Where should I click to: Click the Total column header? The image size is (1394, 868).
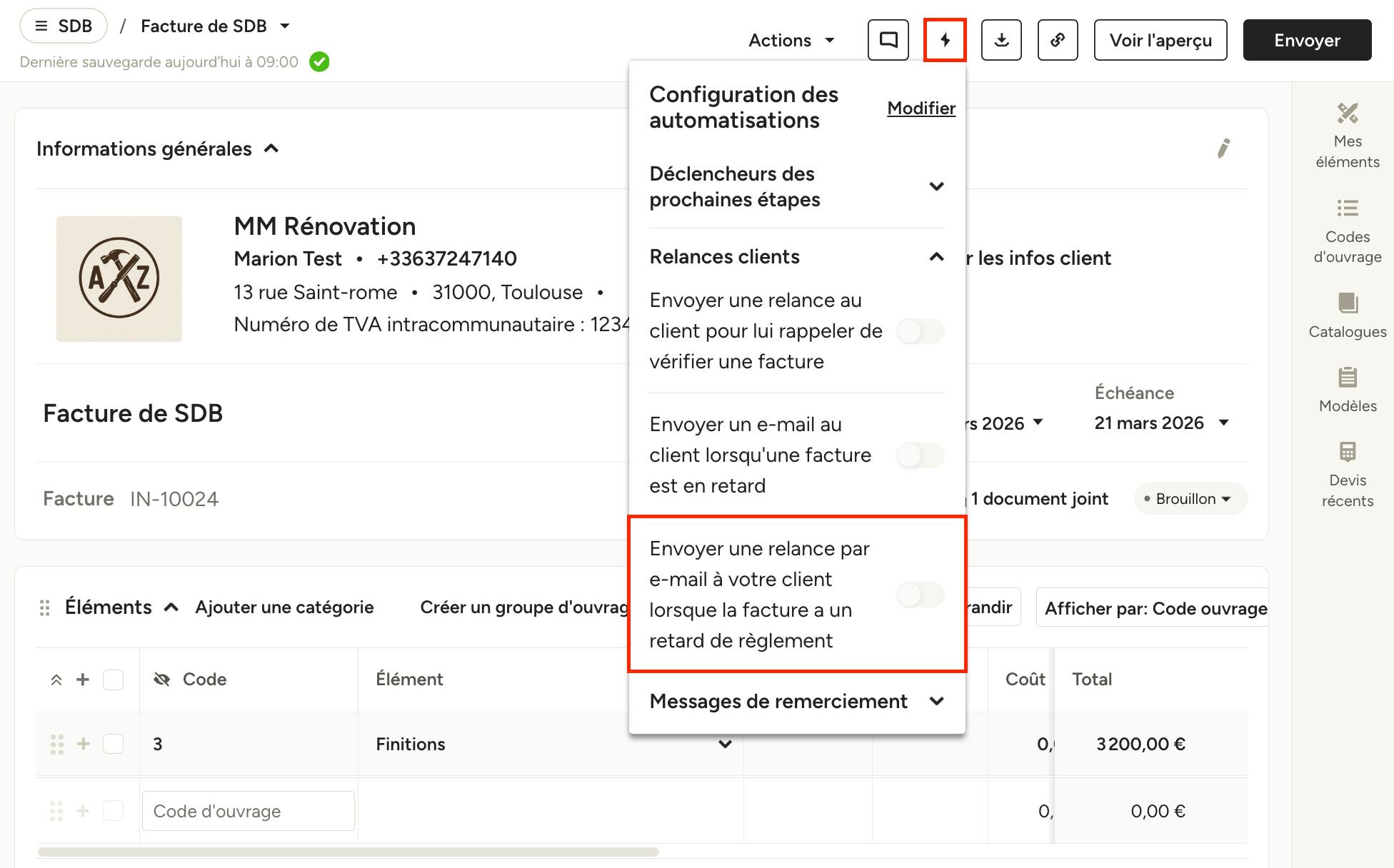click(1092, 680)
